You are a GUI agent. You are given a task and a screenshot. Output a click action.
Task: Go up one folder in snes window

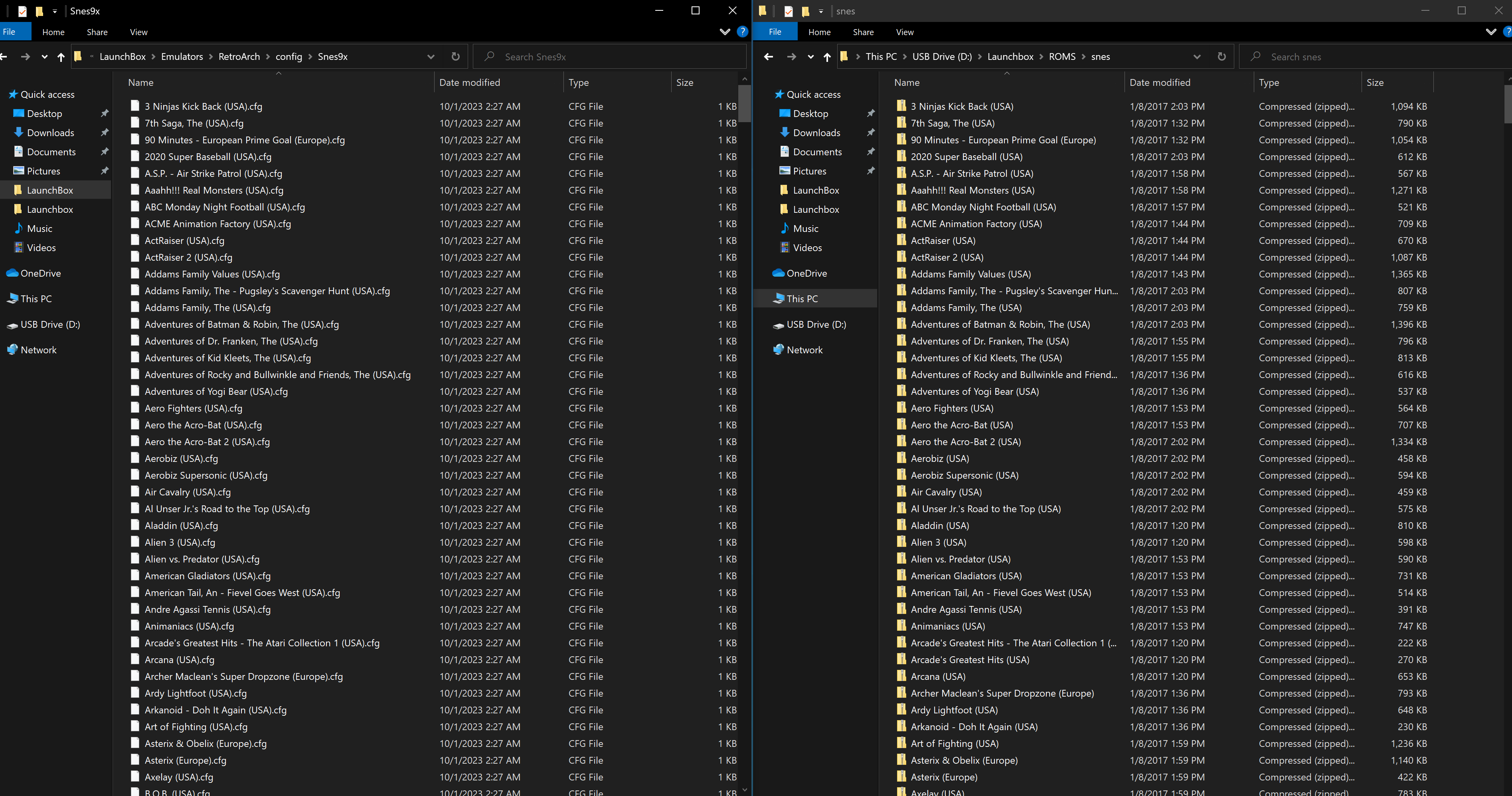[x=827, y=56]
